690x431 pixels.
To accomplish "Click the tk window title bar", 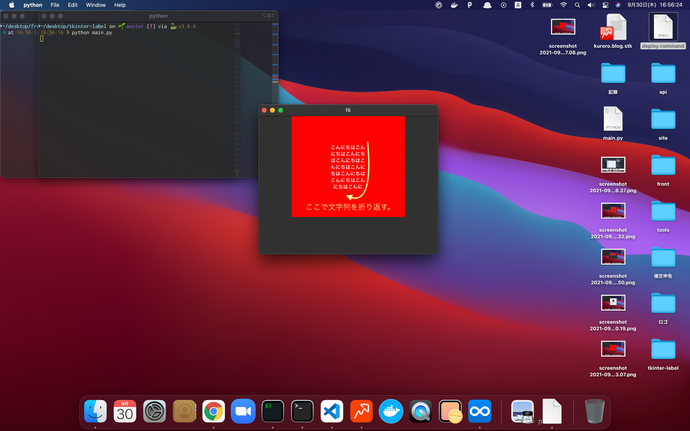I will tap(348, 110).
